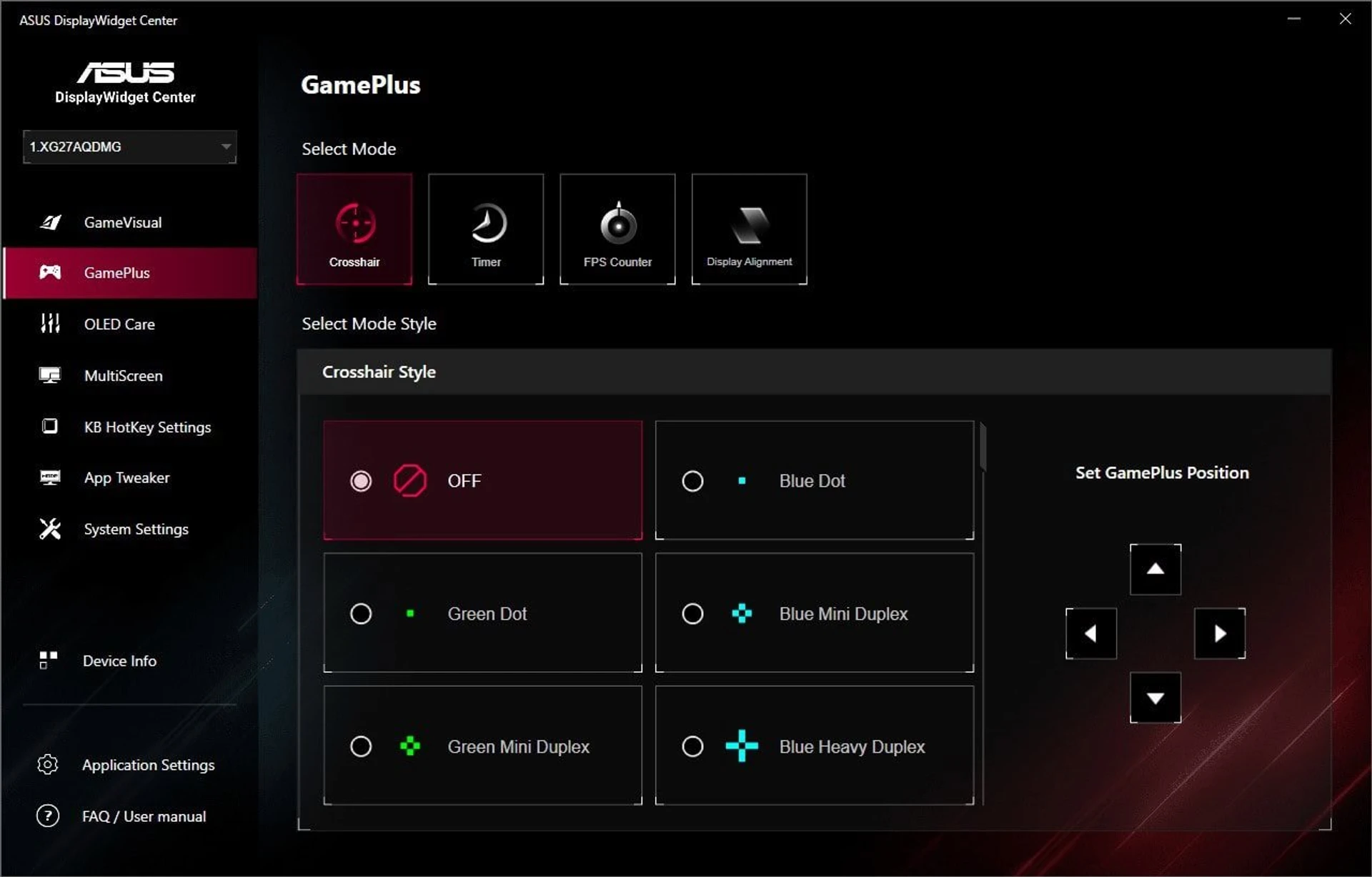Select the FPS Counter mode tile

tap(617, 229)
